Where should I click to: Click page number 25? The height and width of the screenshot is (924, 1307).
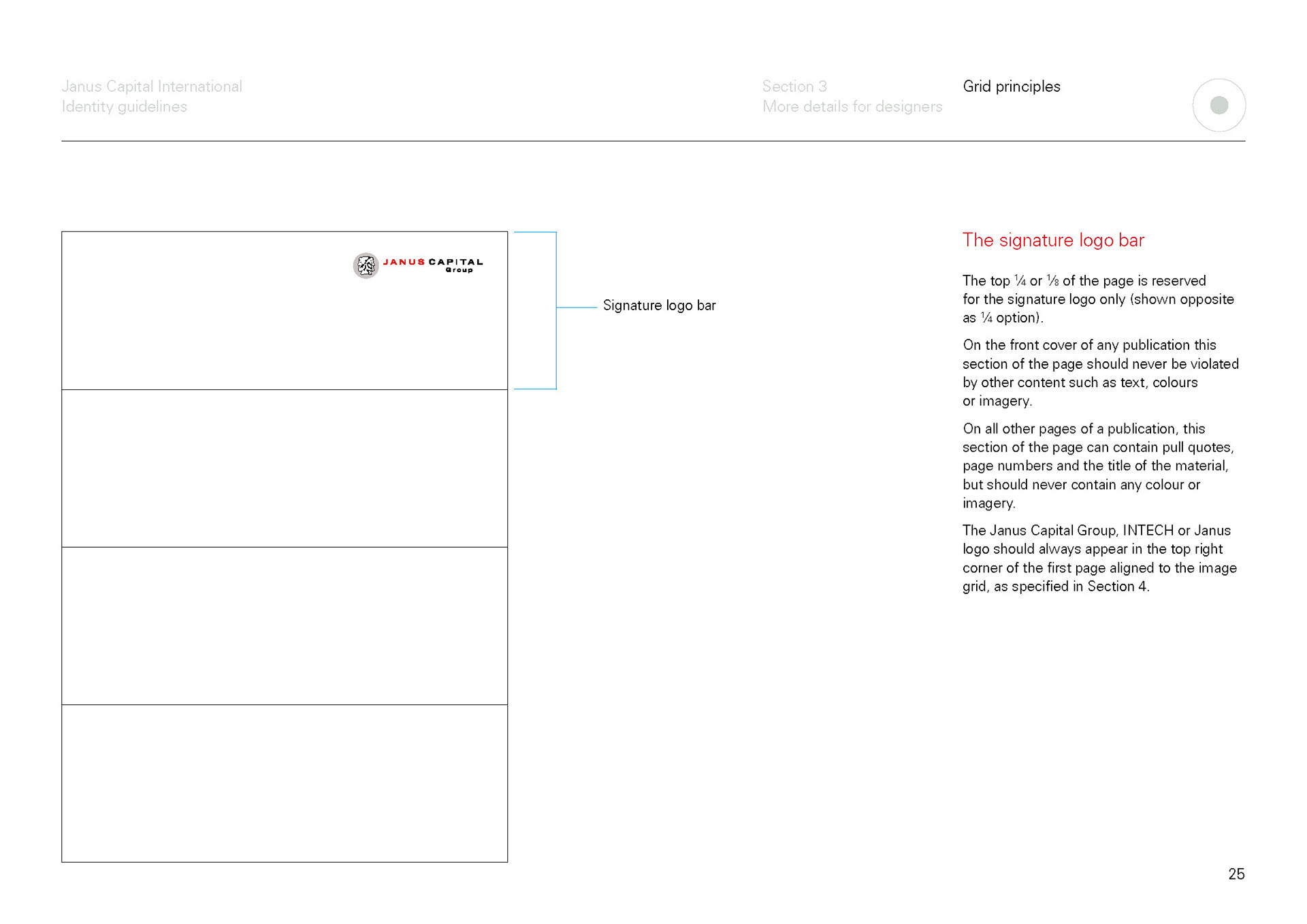1236,874
